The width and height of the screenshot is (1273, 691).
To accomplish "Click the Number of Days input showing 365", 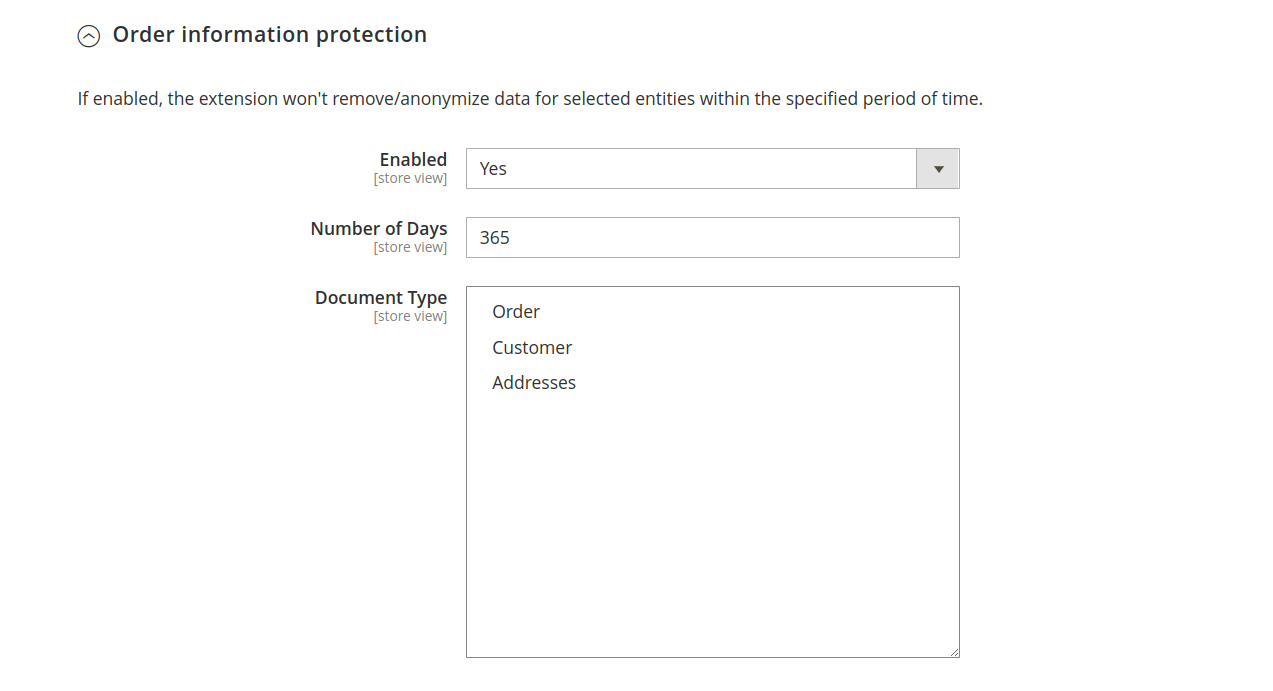I will [x=712, y=237].
